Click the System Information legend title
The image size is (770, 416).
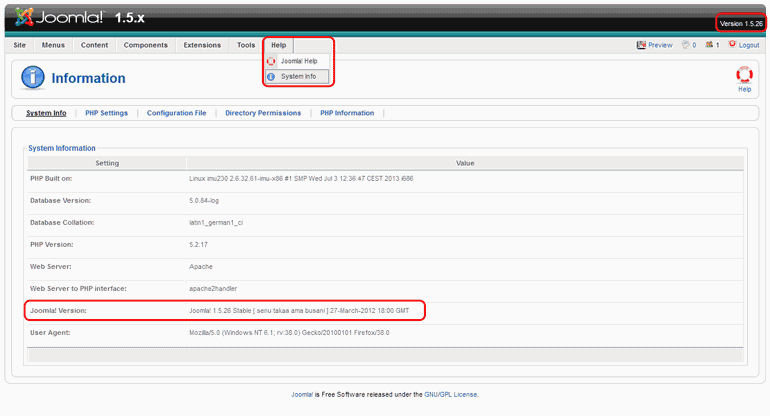pos(62,148)
